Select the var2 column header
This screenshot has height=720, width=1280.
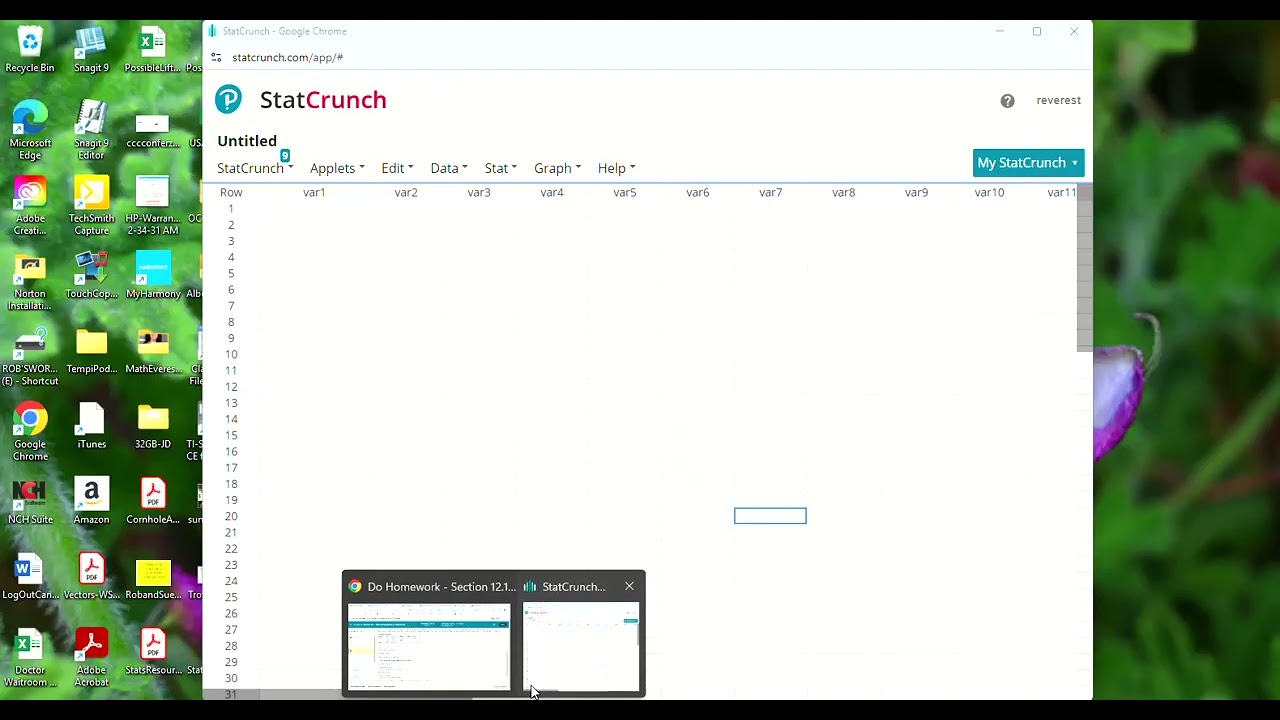[406, 192]
